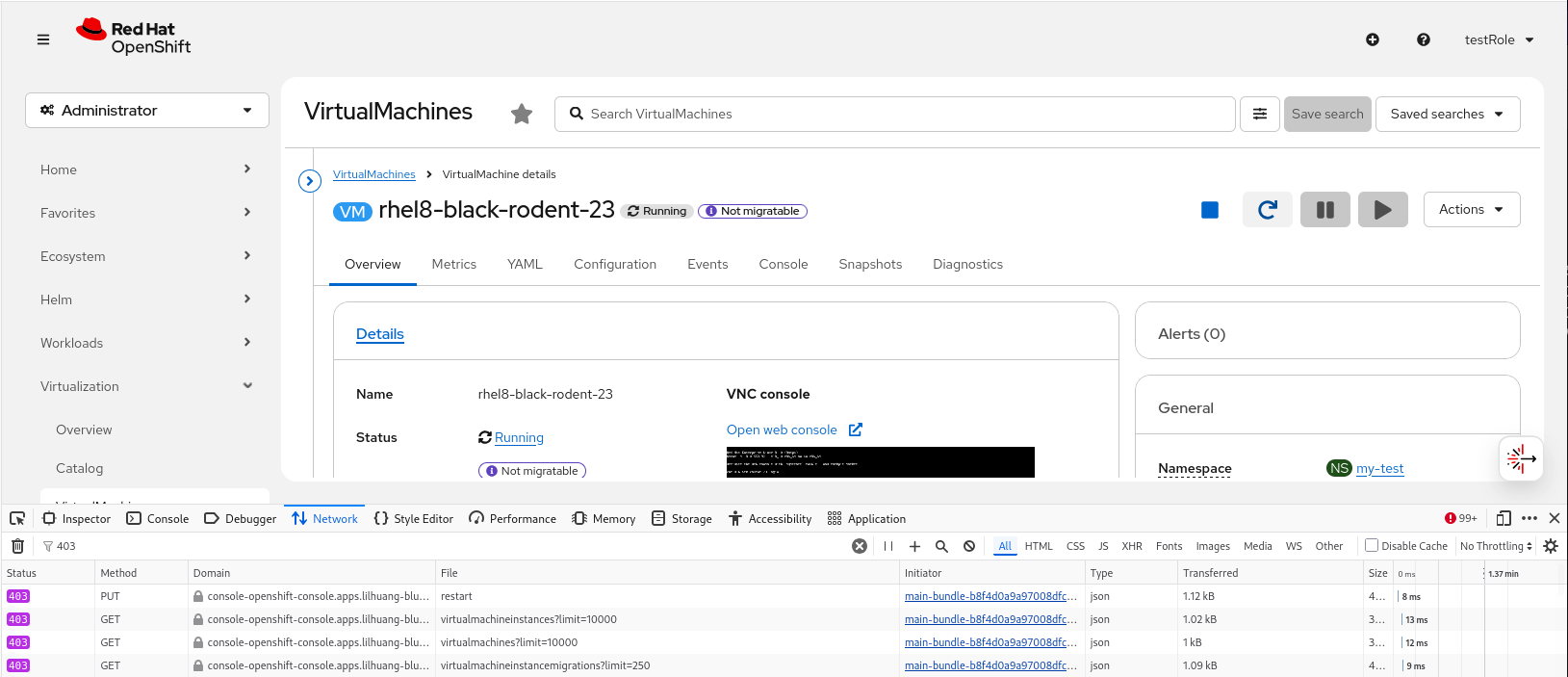Open devtools Storage panel
The height and width of the screenshot is (677, 1568).
pyautogui.click(x=681, y=518)
